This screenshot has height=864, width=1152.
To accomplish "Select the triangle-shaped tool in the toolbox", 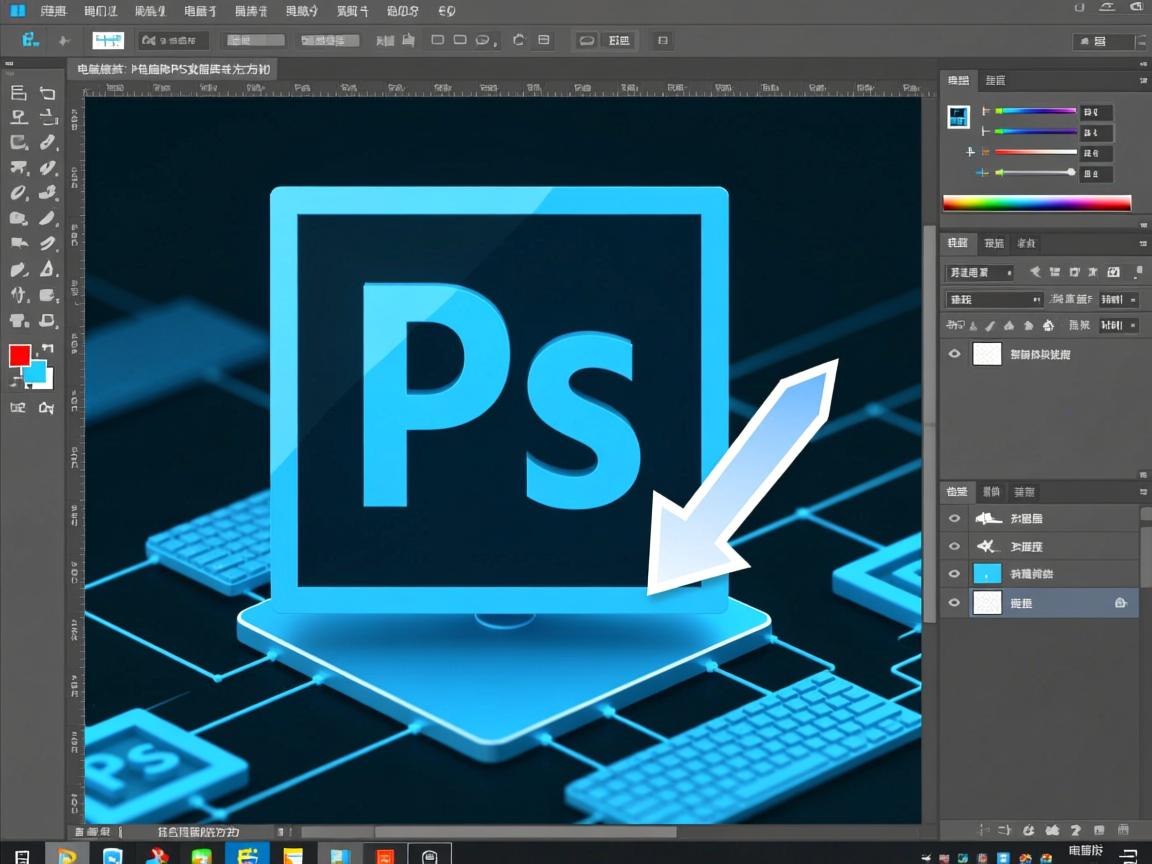I will pyautogui.click(x=48, y=269).
